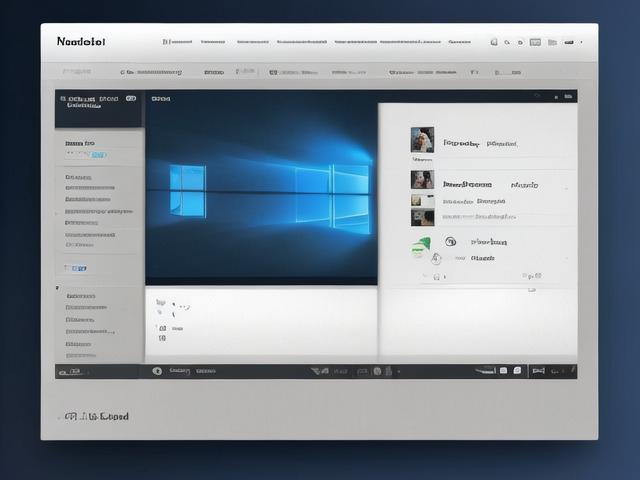Click the round icon at bottom bar's left
The height and width of the screenshot is (480, 640).
[x=157, y=371]
